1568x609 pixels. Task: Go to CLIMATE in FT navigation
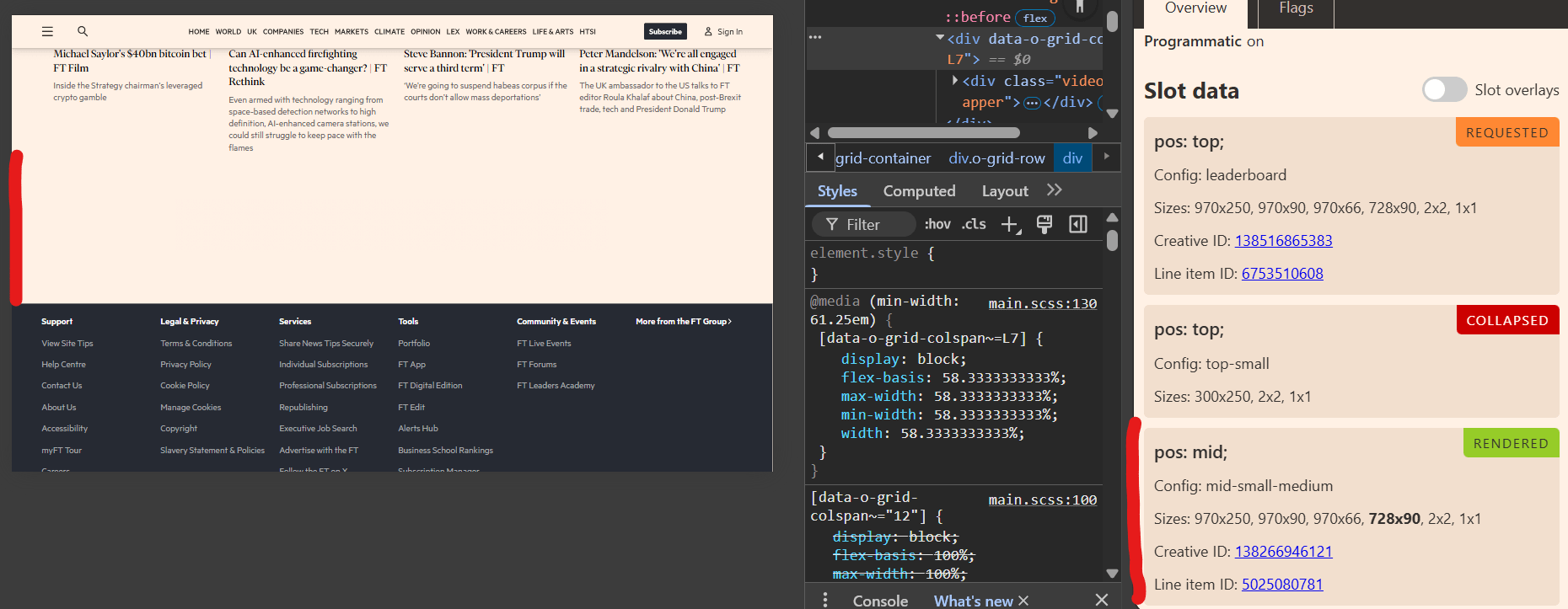coord(389,32)
